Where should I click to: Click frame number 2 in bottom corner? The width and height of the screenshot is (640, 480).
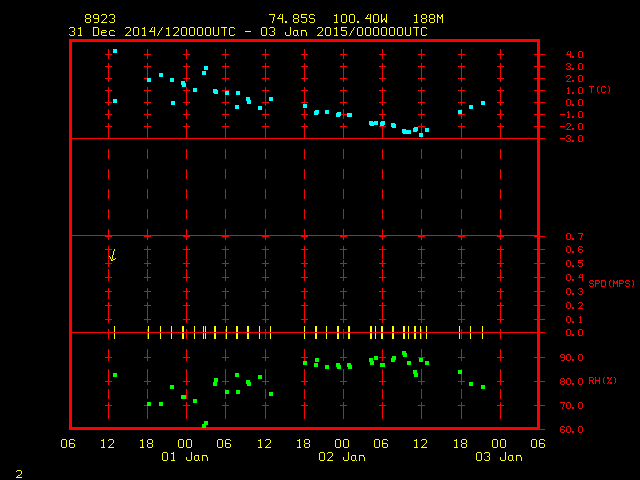coord(18,472)
